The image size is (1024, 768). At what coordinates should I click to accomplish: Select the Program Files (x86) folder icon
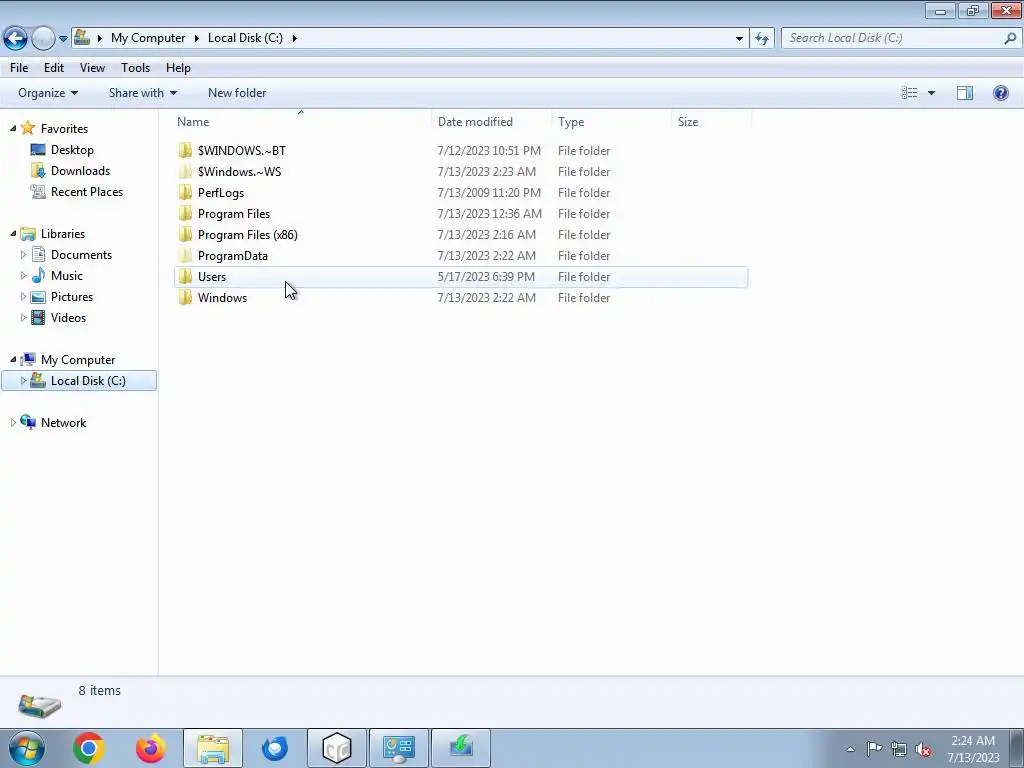click(185, 234)
